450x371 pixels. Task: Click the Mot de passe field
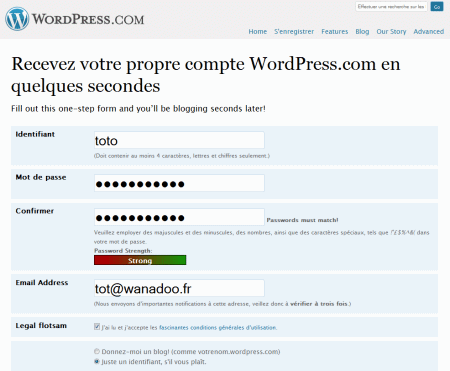(179, 183)
